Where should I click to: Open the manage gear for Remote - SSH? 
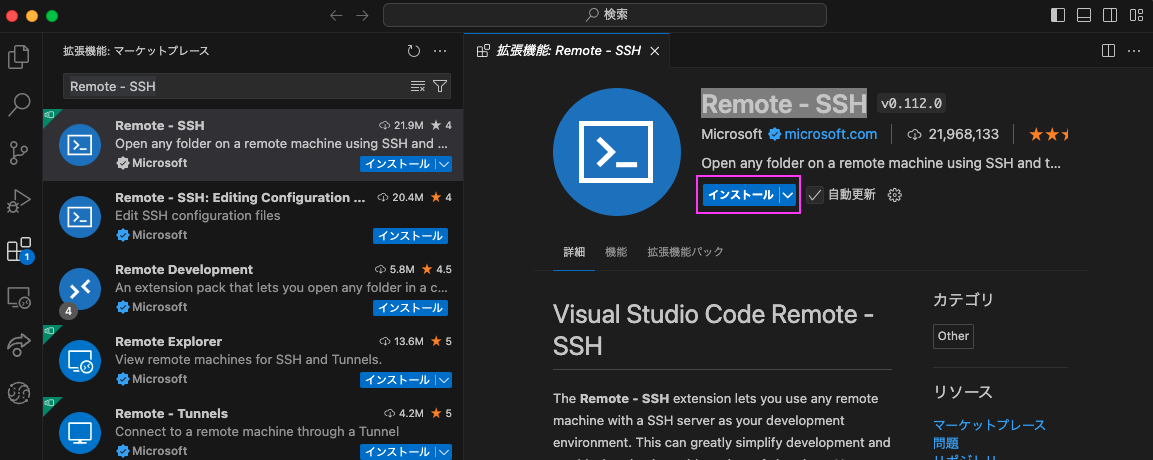[x=895, y=195]
